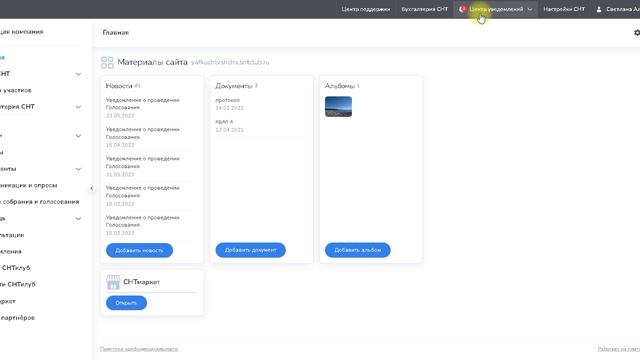Viewport: 640px width, 360px height.
Task: Select the highlighted blue sidebar item at the top
Action: (2, 58)
